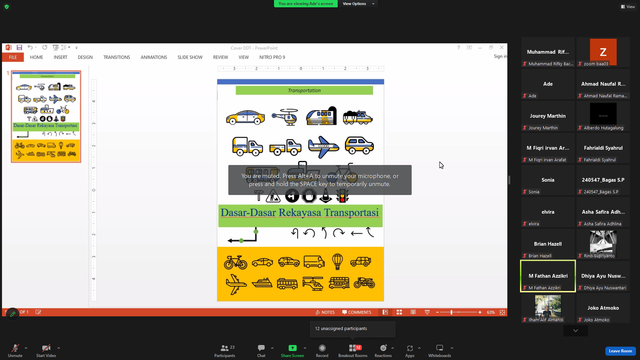
Task: Open the Chat panel
Action: click(x=261, y=350)
